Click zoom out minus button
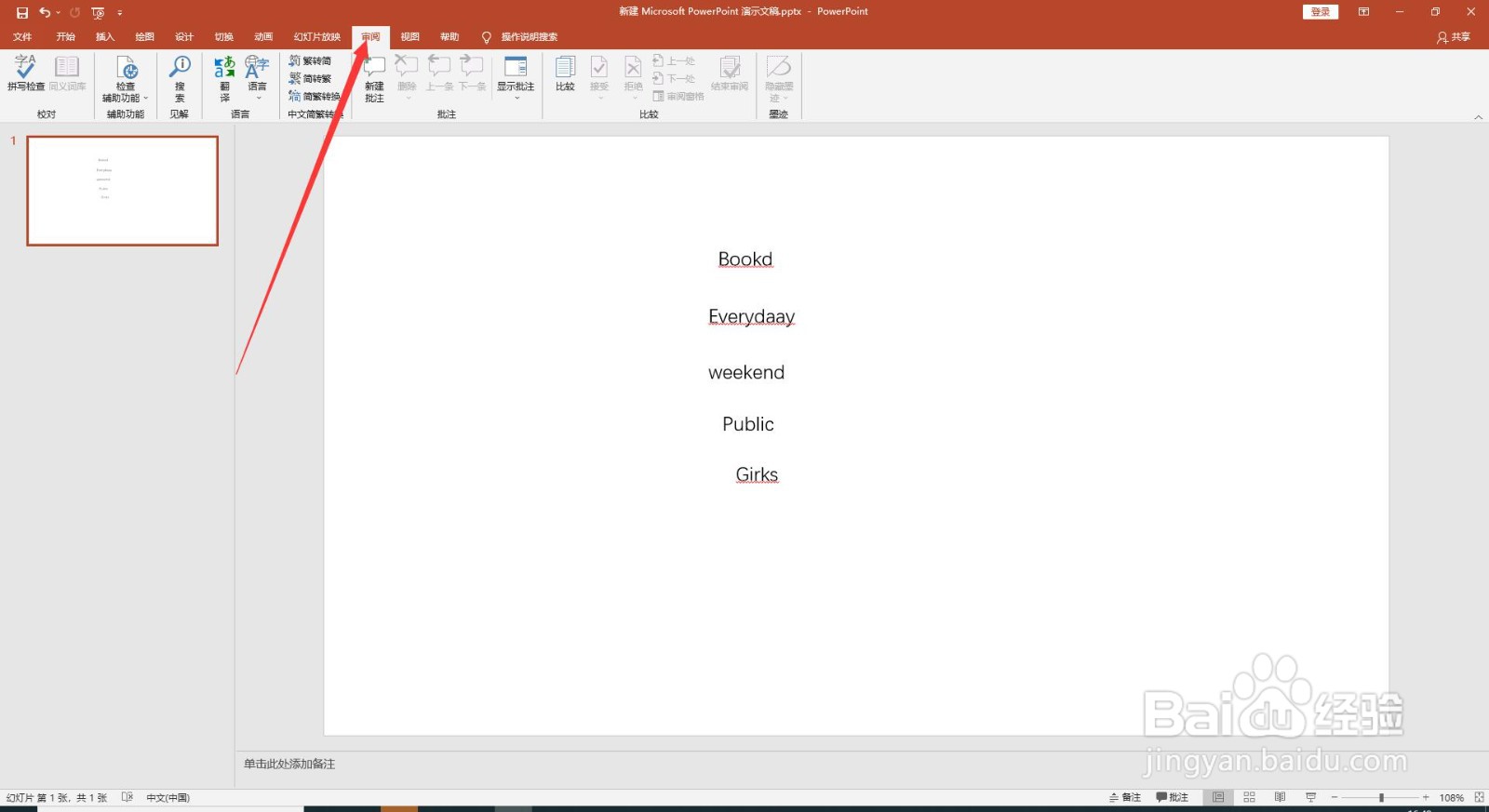 [x=1334, y=797]
